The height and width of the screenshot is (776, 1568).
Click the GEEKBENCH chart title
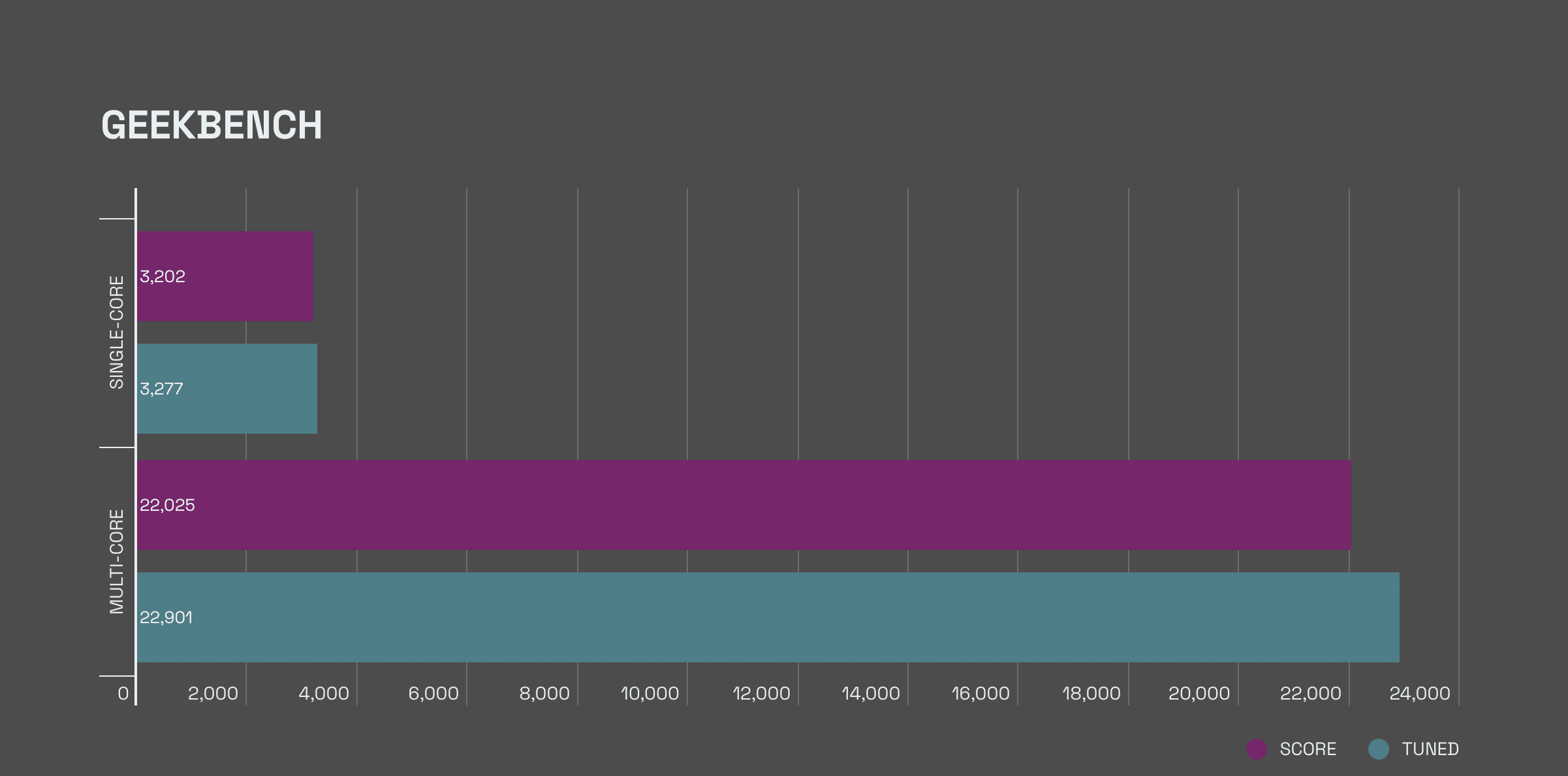pos(212,125)
